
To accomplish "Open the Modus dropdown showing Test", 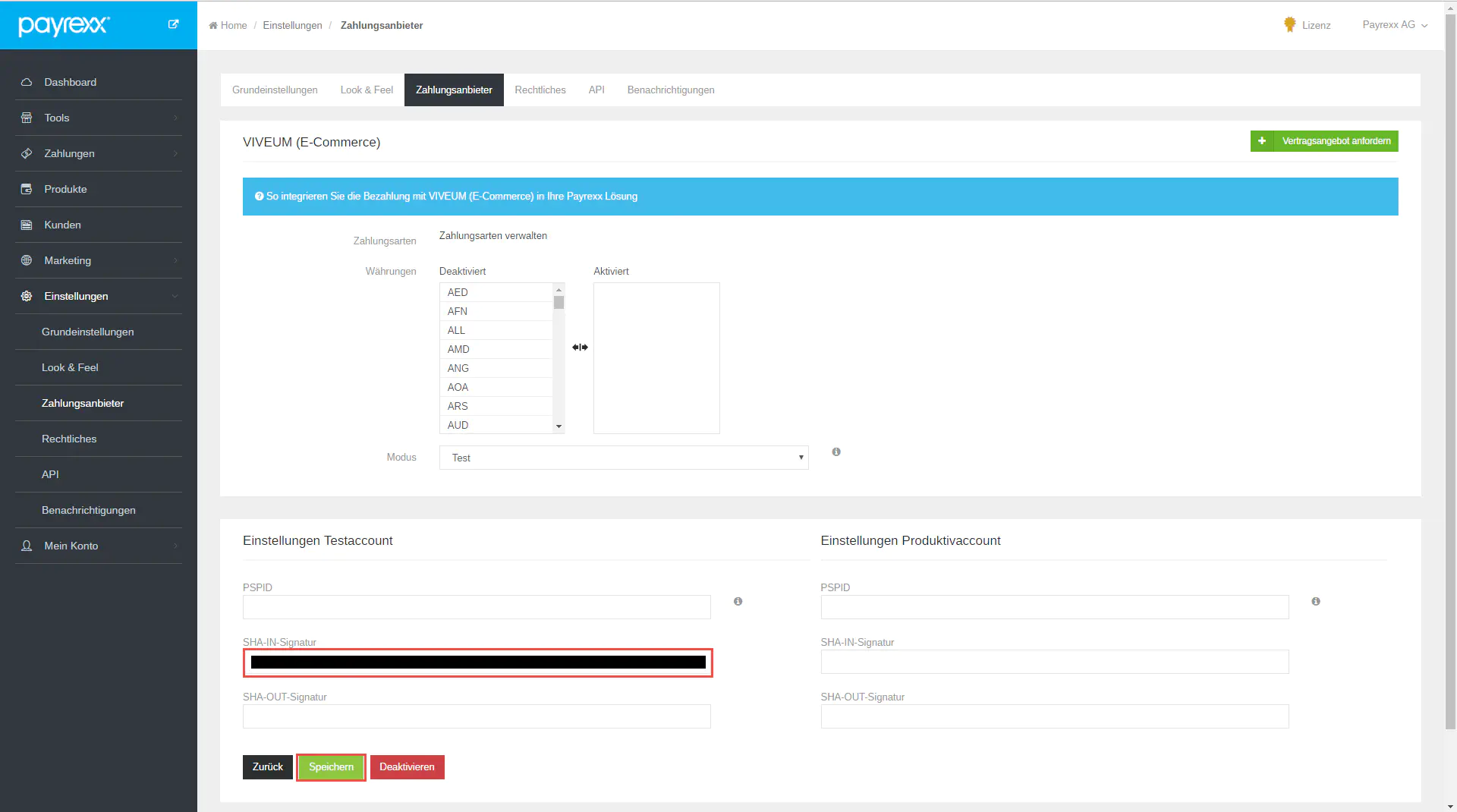I will point(624,458).
